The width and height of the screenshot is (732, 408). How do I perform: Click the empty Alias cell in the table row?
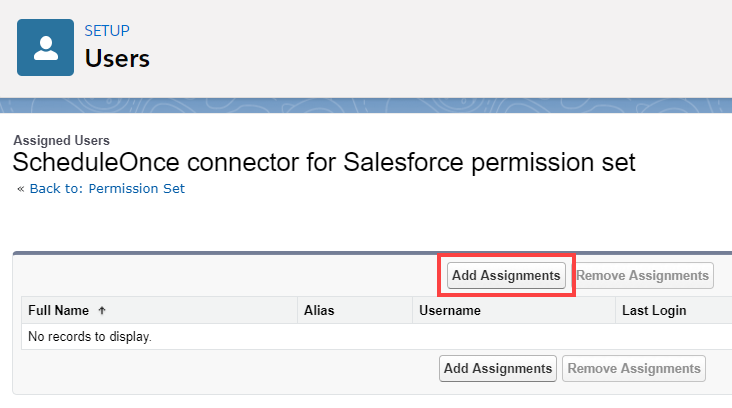click(355, 337)
